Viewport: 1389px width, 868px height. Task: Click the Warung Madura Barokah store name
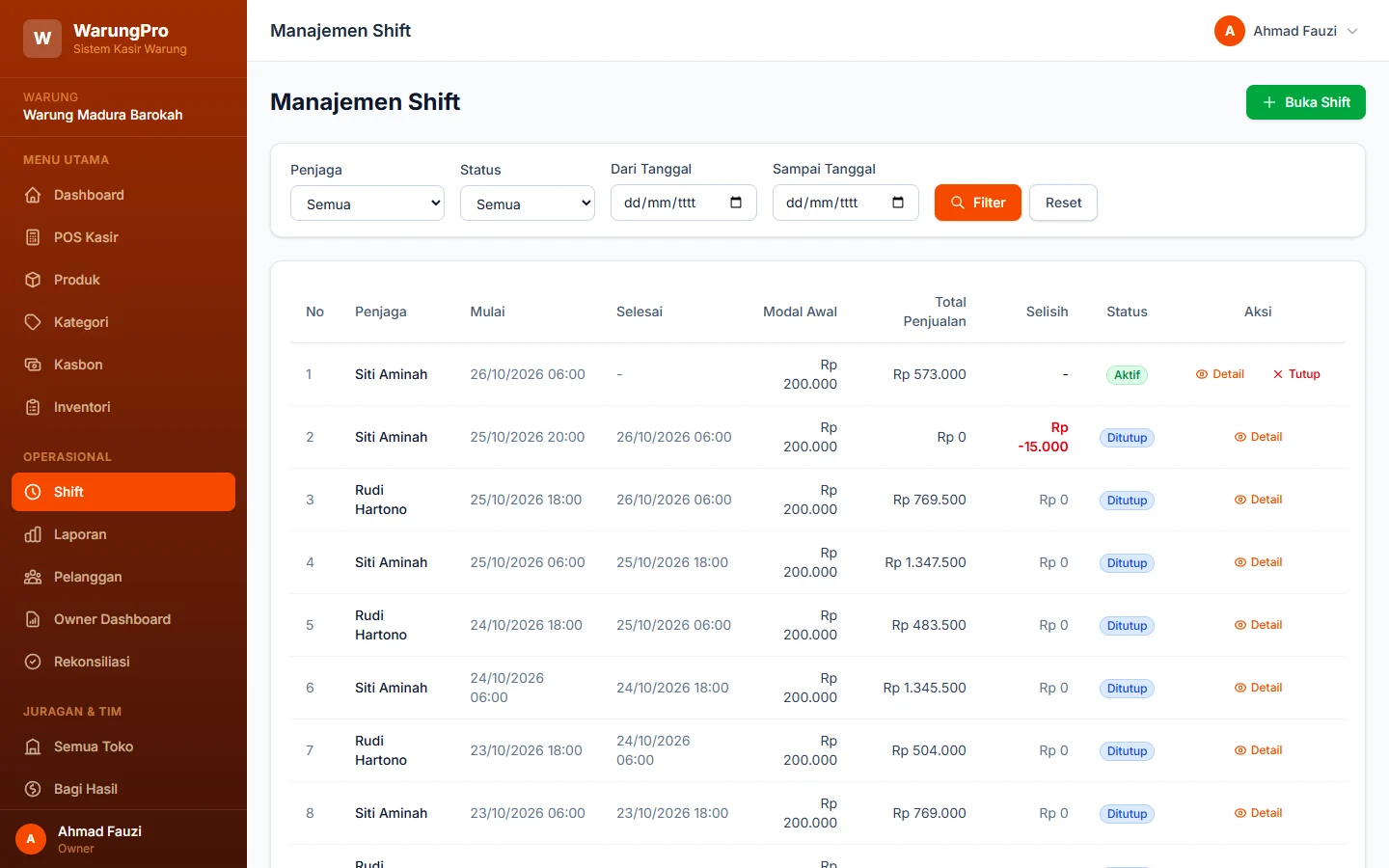(103, 115)
